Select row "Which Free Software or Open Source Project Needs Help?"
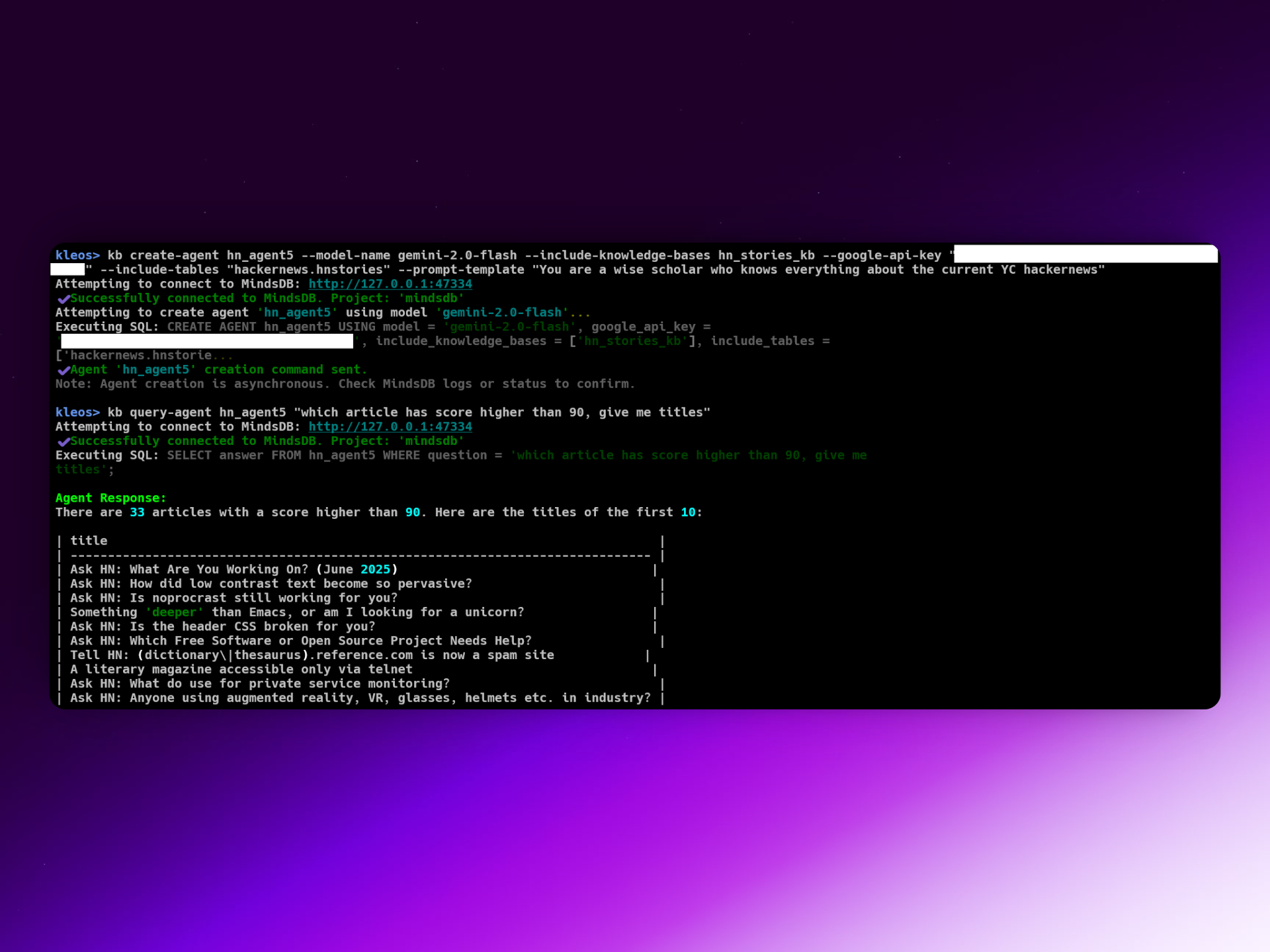 pyautogui.click(x=360, y=641)
